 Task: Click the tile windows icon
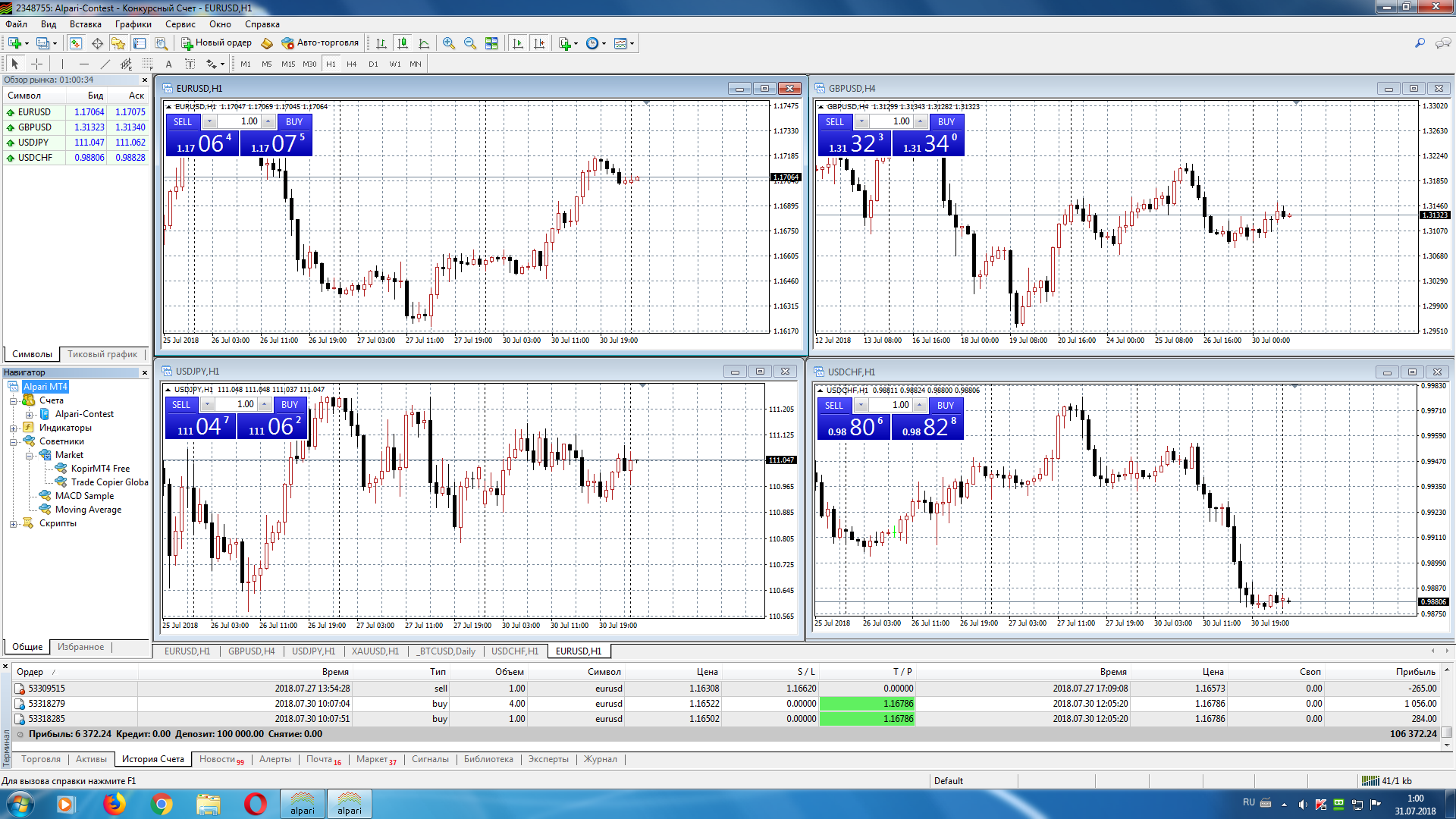[491, 43]
